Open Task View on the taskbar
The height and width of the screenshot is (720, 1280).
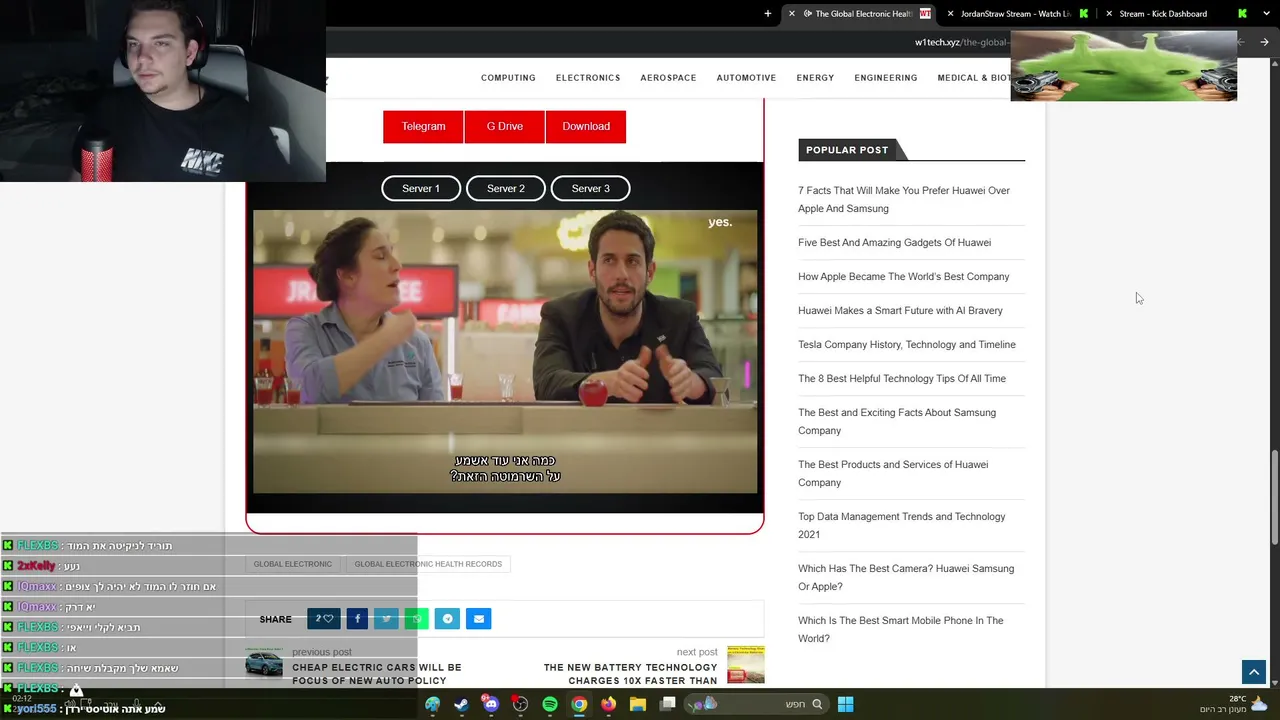(668, 704)
